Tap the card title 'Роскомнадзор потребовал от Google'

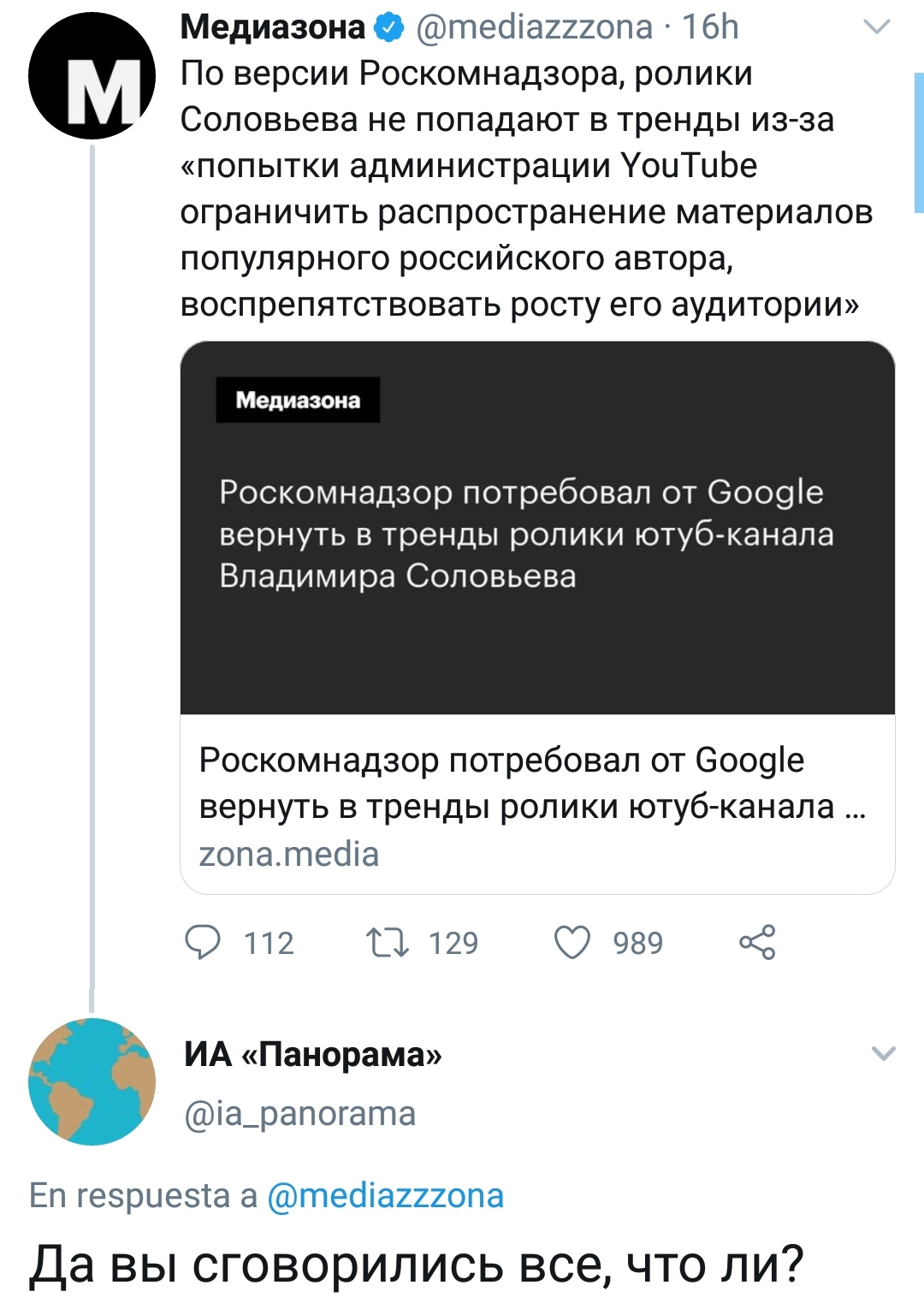(501, 761)
